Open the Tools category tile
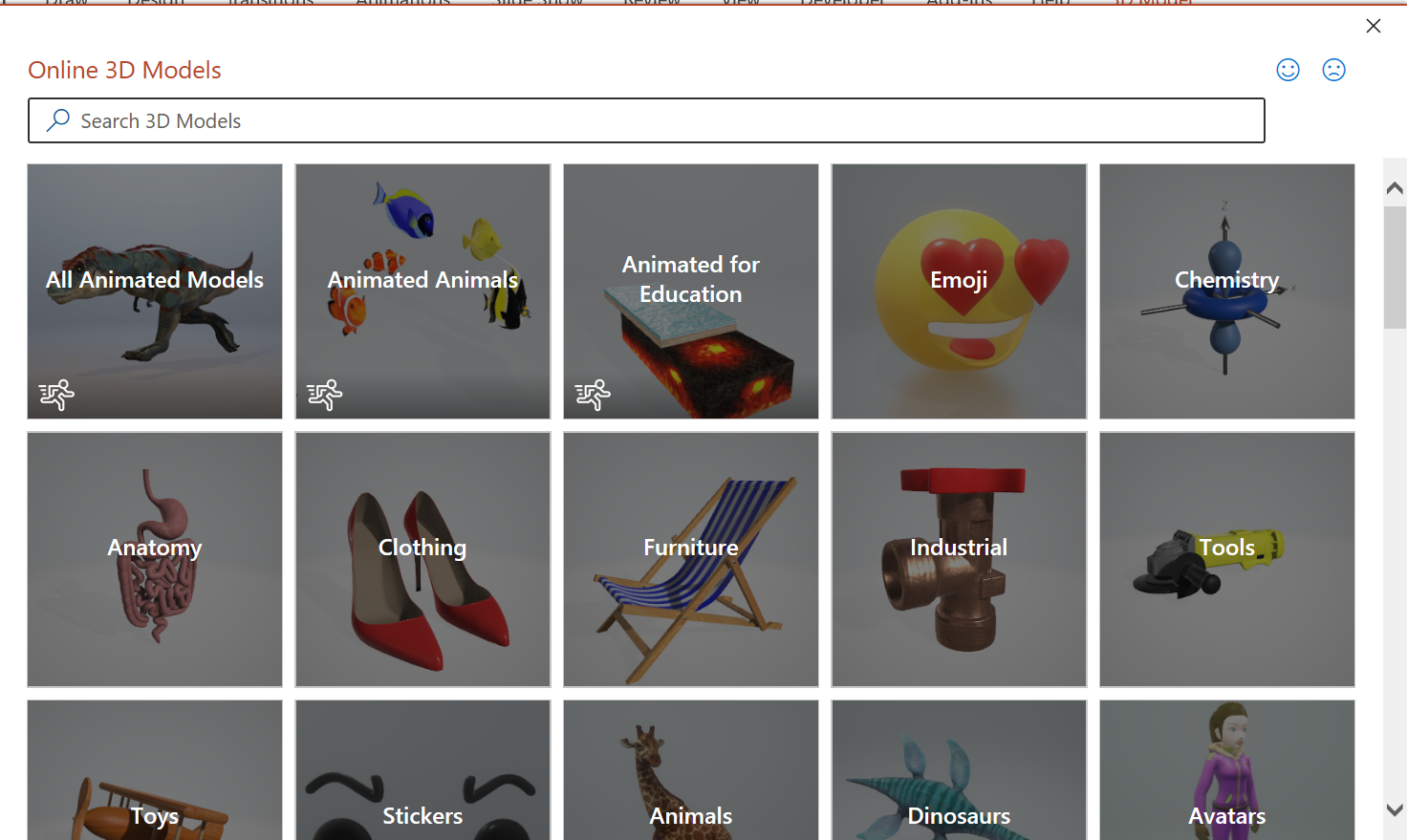Screen dimensions: 1407x840 pos(1227,559)
